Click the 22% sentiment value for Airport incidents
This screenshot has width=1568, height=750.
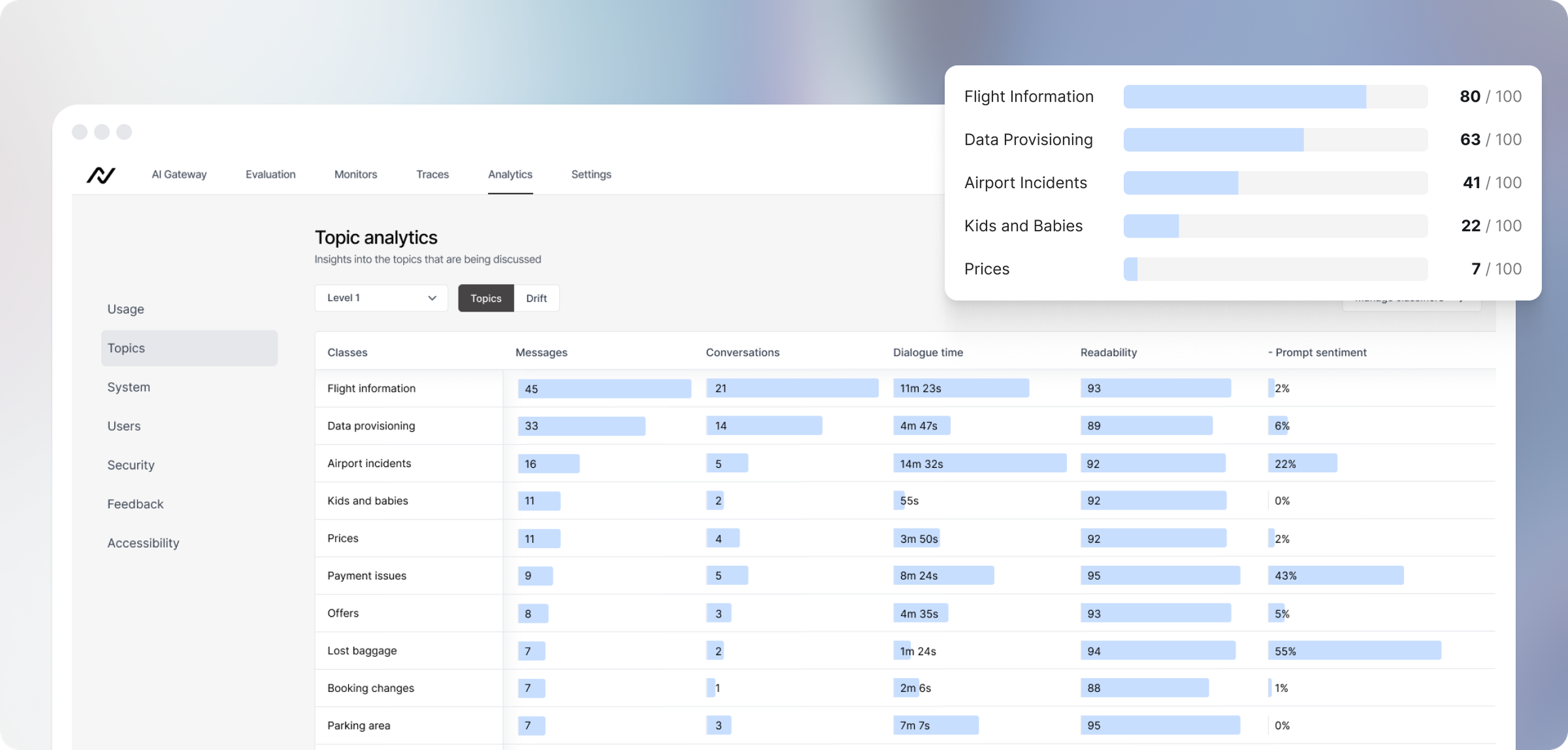point(1285,463)
